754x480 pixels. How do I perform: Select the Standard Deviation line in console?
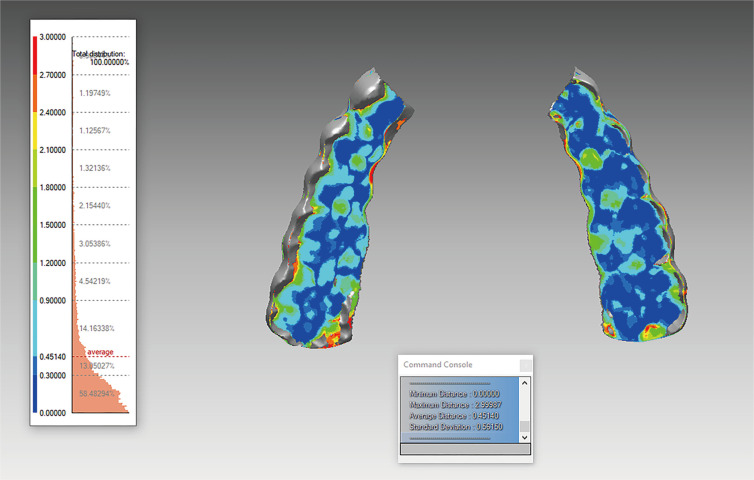456,428
